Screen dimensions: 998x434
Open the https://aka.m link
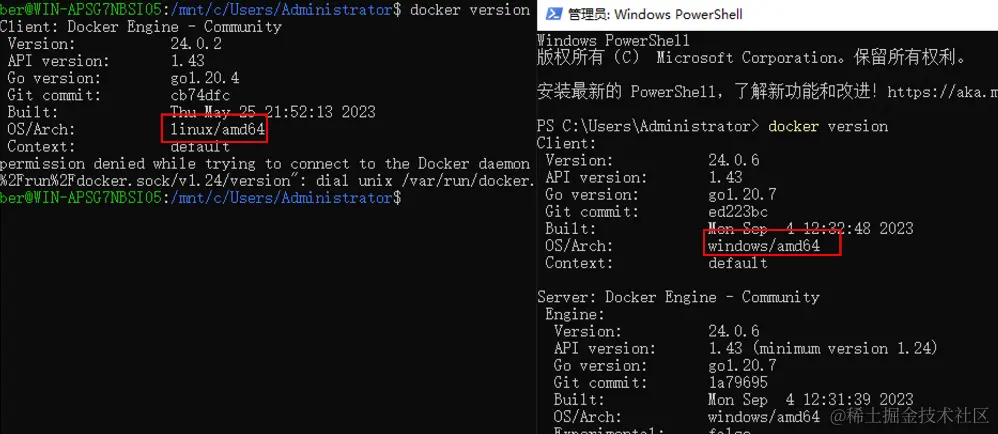click(x=942, y=92)
